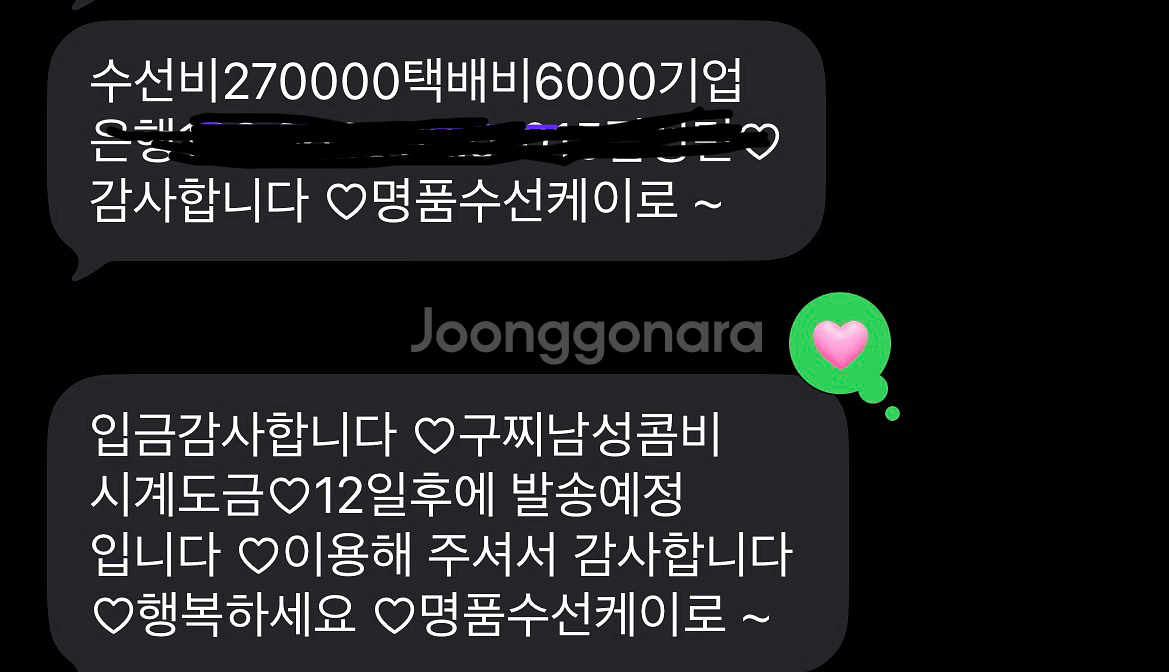Image resolution: width=1169 pixels, height=672 pixels.
Task: Click the 감사합니다 text in first message
Action: coord(199,201)
